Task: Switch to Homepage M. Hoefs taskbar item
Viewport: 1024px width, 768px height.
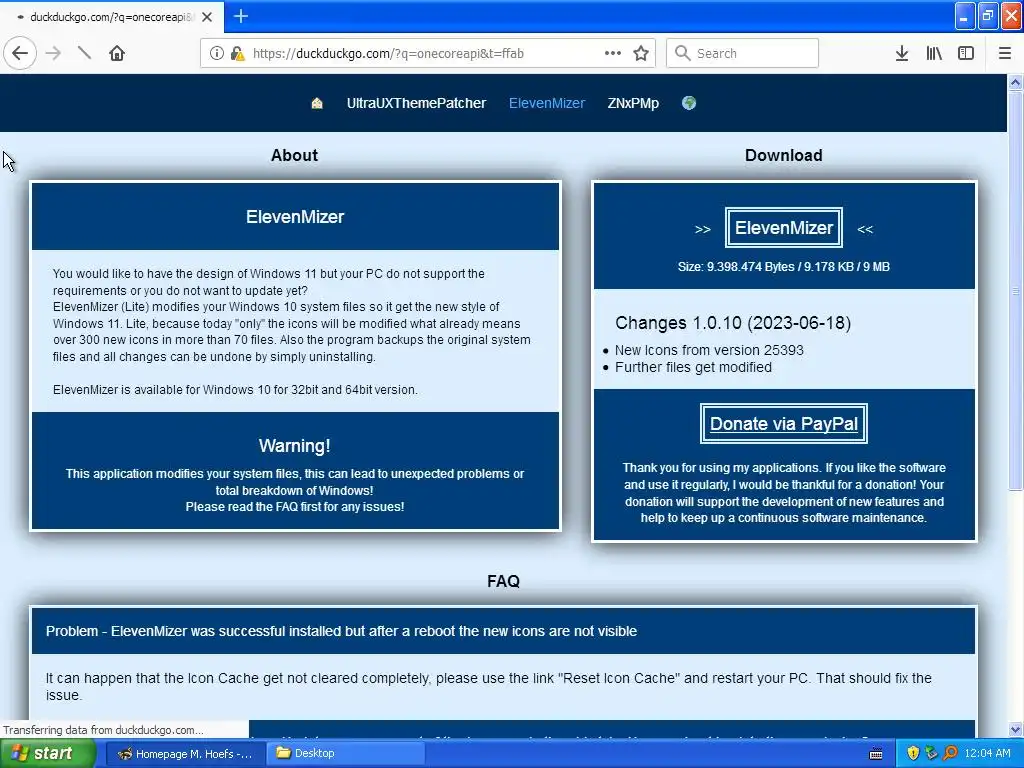Action: coord(185,754)
